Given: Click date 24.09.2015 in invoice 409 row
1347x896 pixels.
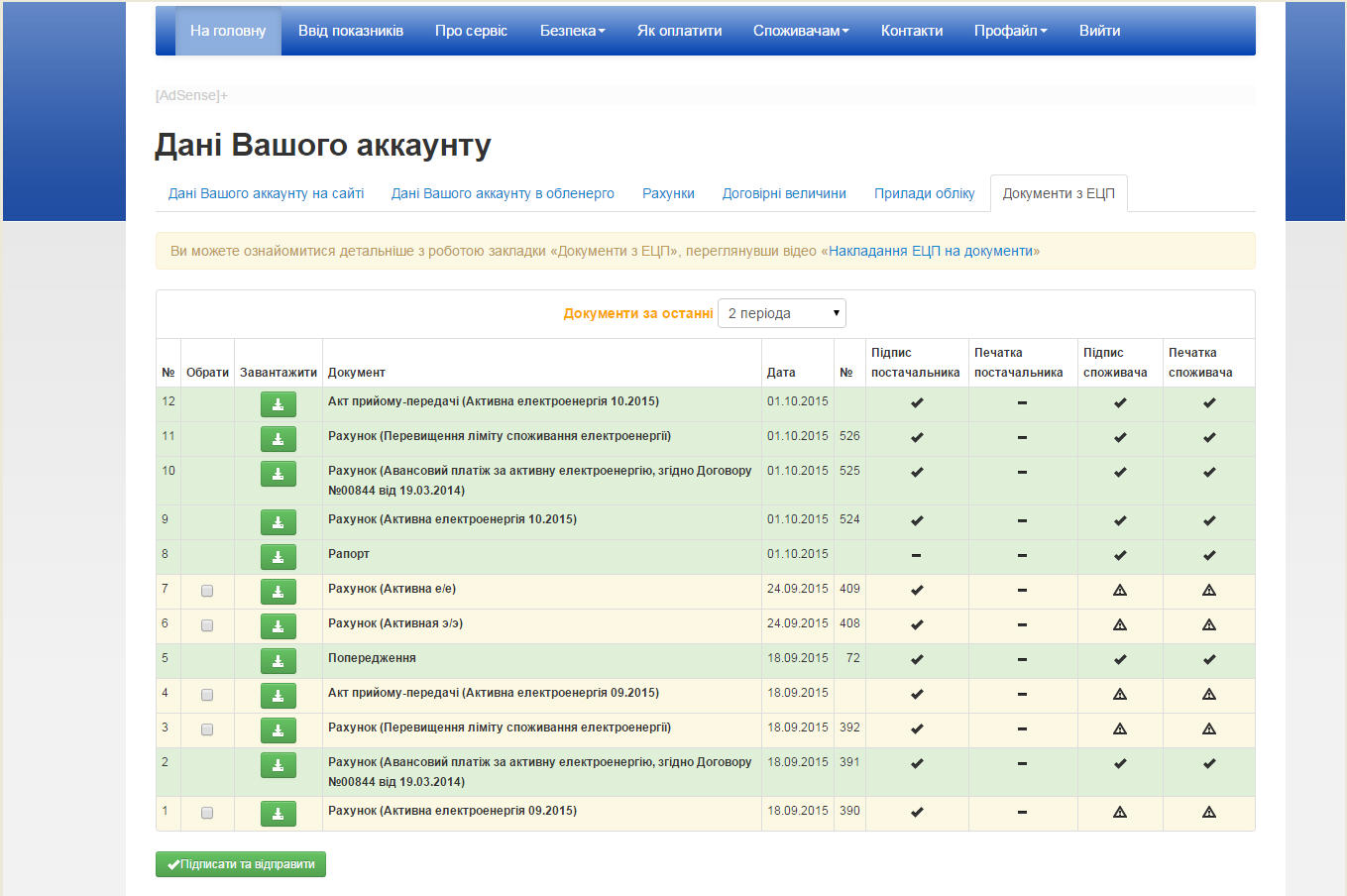Looking at the screenshot, I should pyautogui.click(x=797, y=589).
